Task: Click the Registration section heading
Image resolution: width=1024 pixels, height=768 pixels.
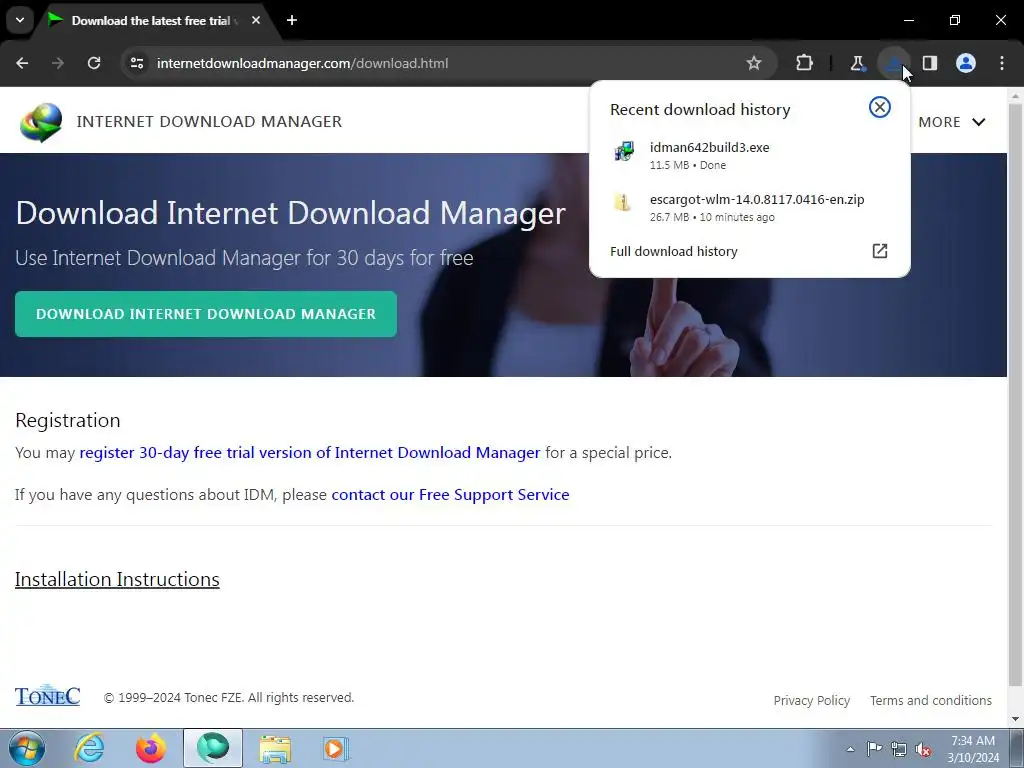Action: (x=68, y=420)
